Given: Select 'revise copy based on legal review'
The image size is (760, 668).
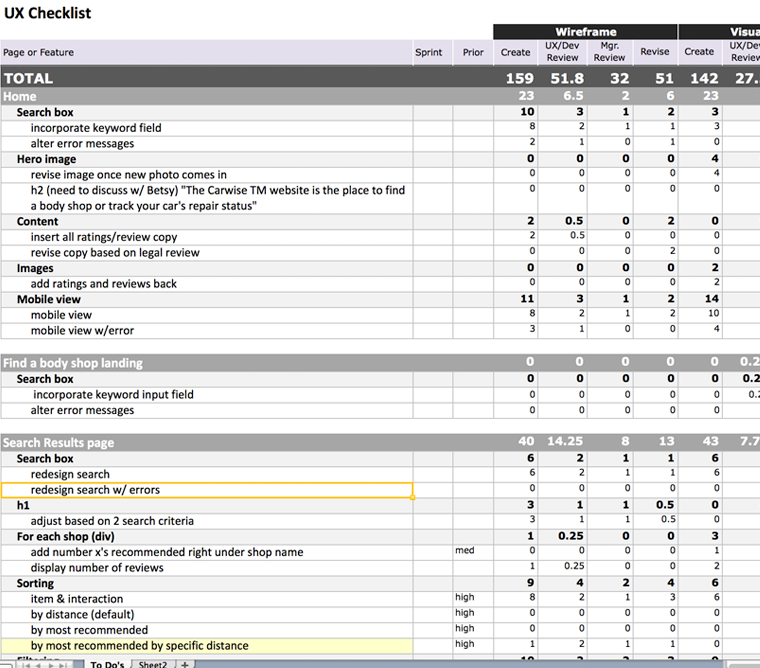Looking at the screenshot, I should click(x=206, y=253).
